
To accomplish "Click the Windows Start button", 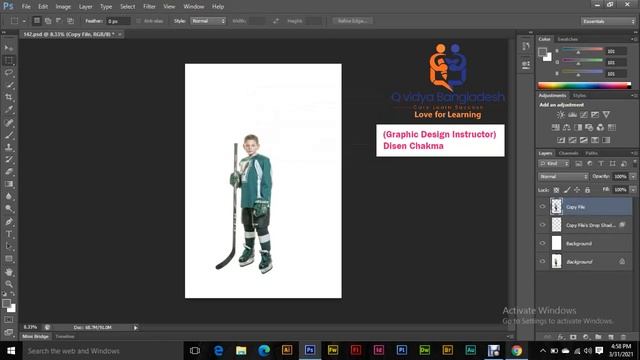I will coord(11,351).
